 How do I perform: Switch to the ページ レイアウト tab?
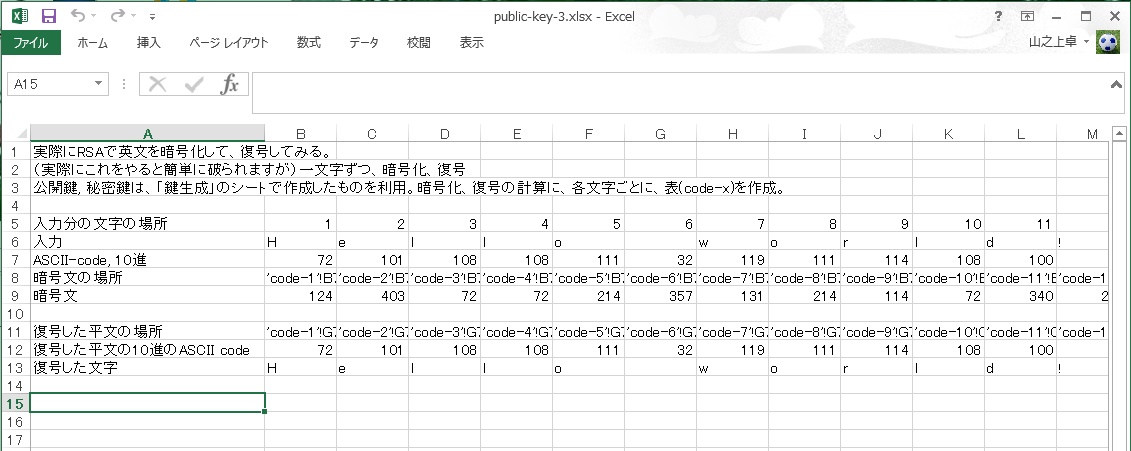[229, 43]
